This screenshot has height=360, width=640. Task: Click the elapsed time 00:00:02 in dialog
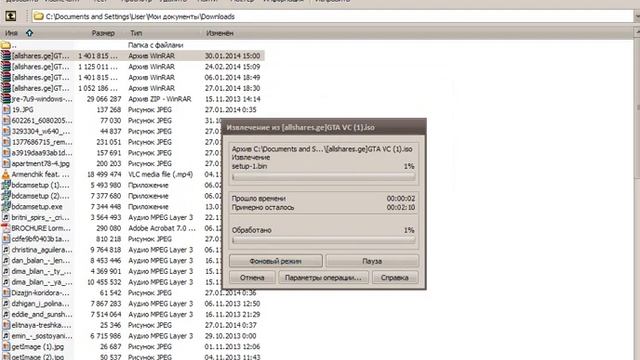(x=401, y=198)
